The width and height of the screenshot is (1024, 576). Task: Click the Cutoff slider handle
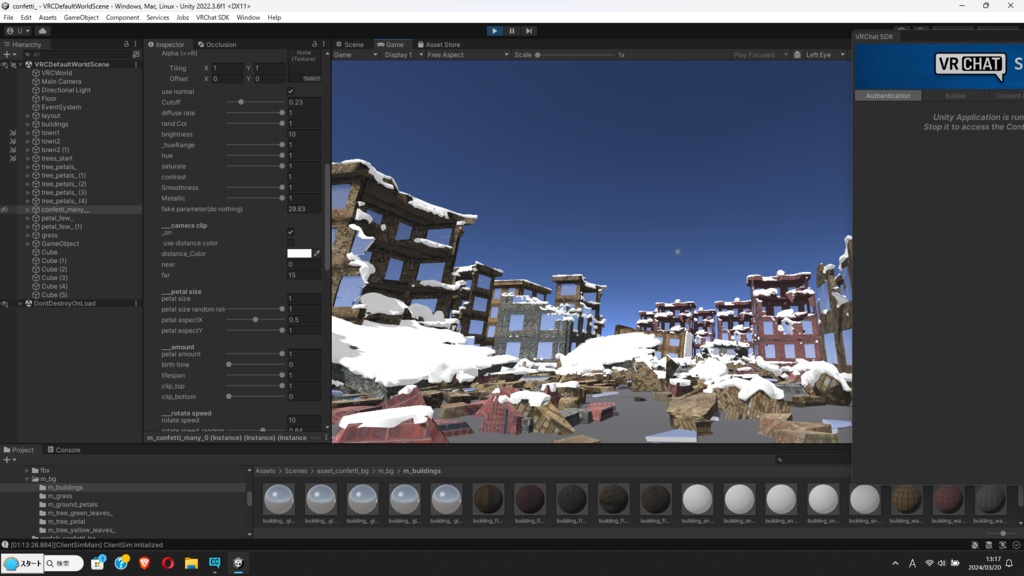(x=241, y=102)
